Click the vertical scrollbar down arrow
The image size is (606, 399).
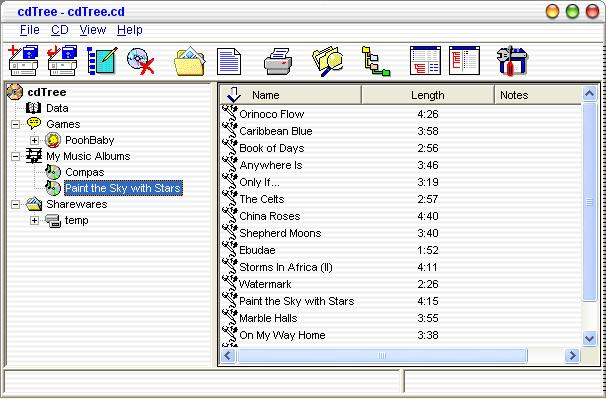point(589,339)
